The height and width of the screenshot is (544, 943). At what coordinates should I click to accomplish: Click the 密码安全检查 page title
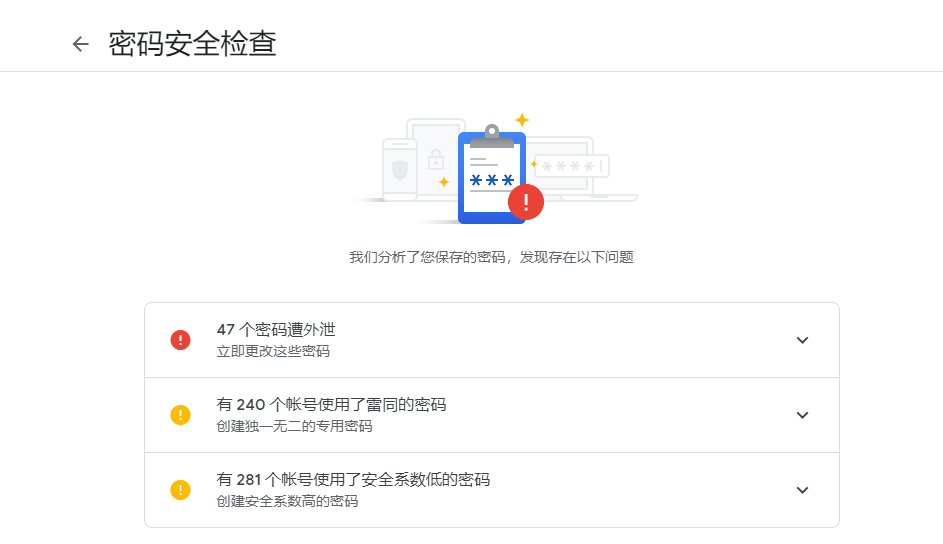coord(192,44)
